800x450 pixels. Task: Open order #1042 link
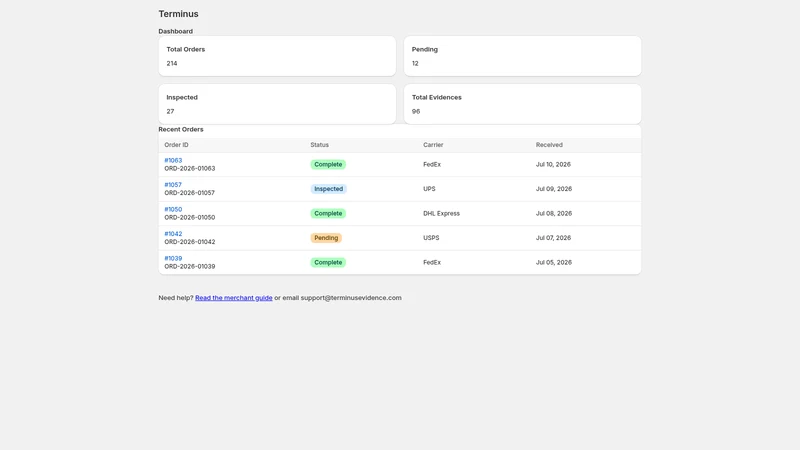(x=173, y=234)
